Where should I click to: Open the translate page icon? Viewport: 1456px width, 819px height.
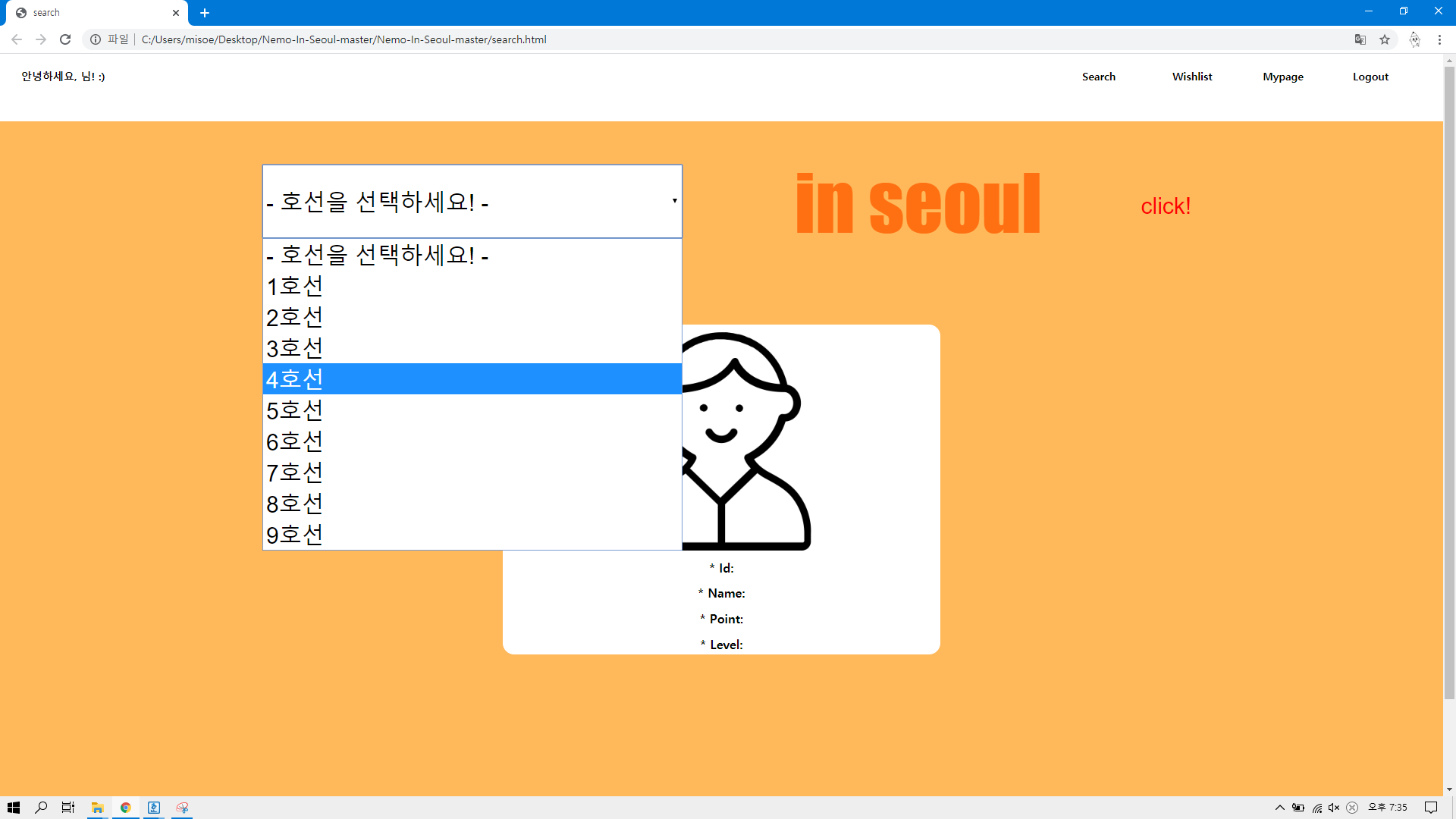click(x=1360, y=39)
